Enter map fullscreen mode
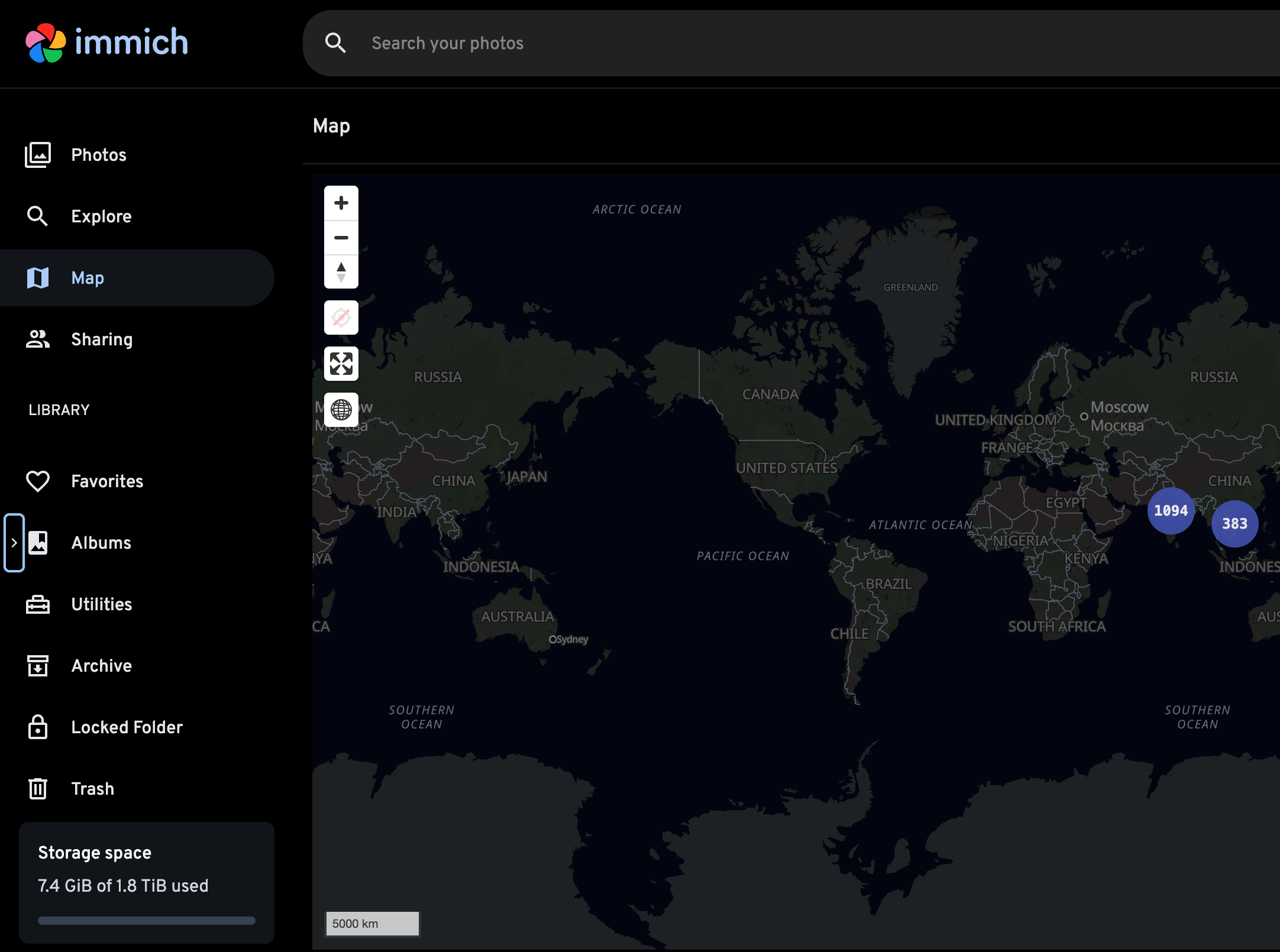The height and width of the screenshot is (952, 1280). (x=341, y=364)
